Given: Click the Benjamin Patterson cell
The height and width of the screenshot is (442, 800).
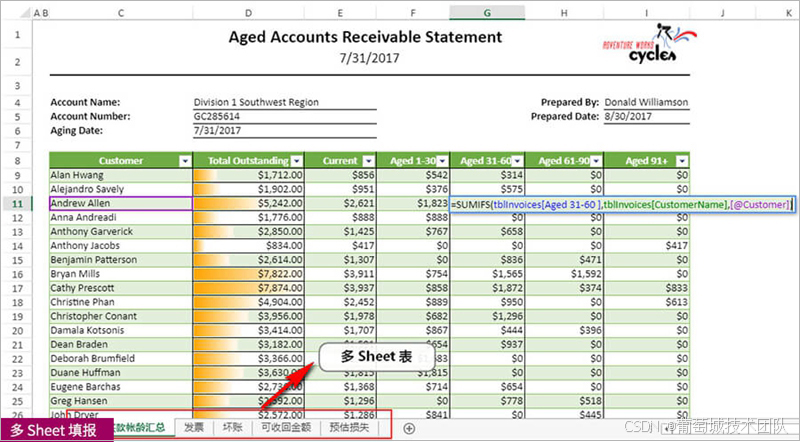Looking at the screenshot, I should tap(121, 260).
